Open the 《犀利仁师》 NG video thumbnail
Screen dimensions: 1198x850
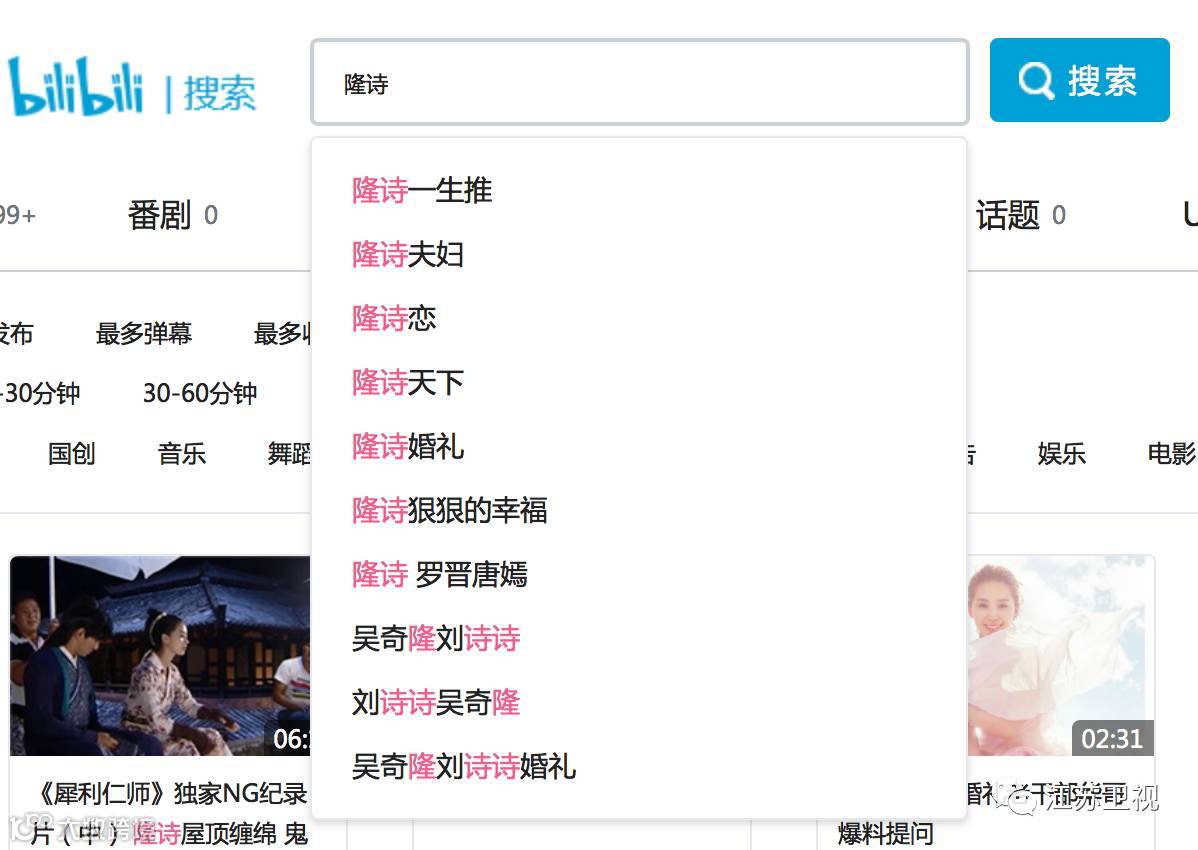tap(160, 656)
